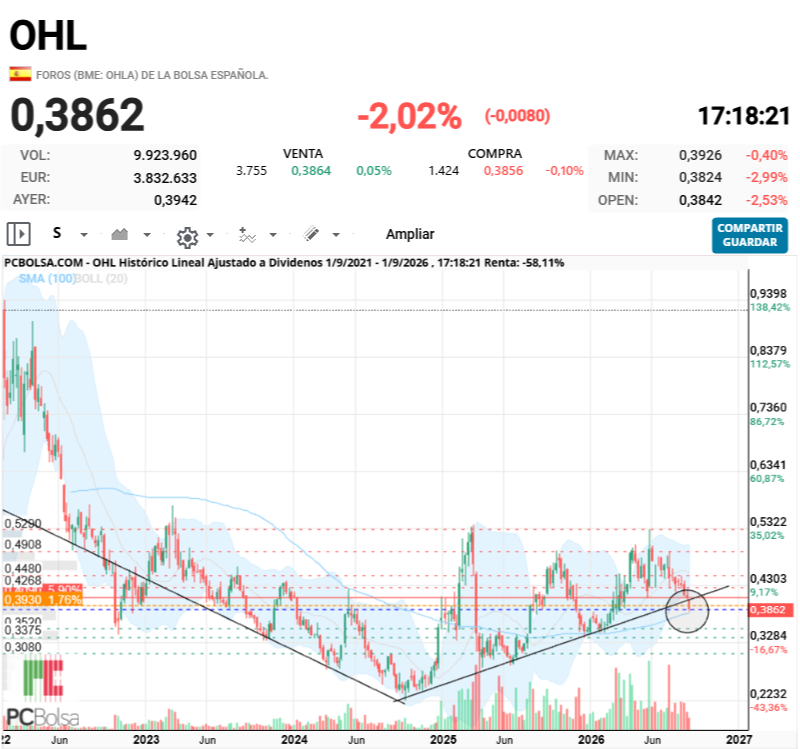Select the drawing pencil tool icon

(311, 234)
